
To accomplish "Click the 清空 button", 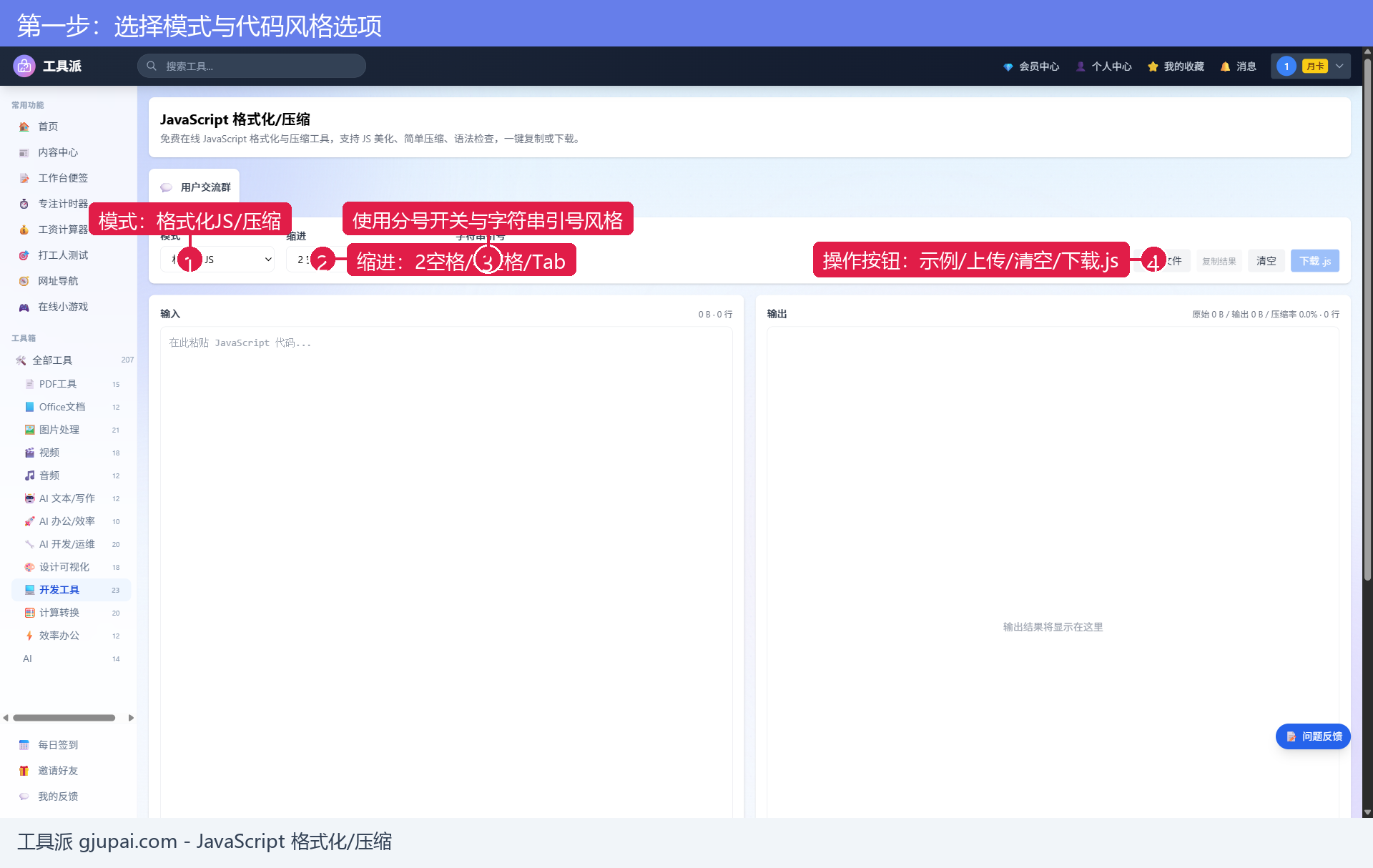I will pos(1266,261).
